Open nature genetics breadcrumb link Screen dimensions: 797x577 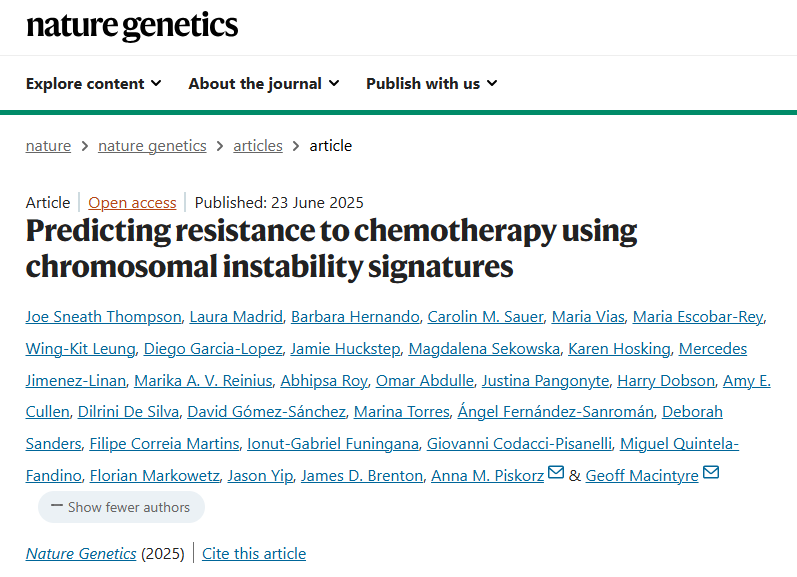click(152, 146)
